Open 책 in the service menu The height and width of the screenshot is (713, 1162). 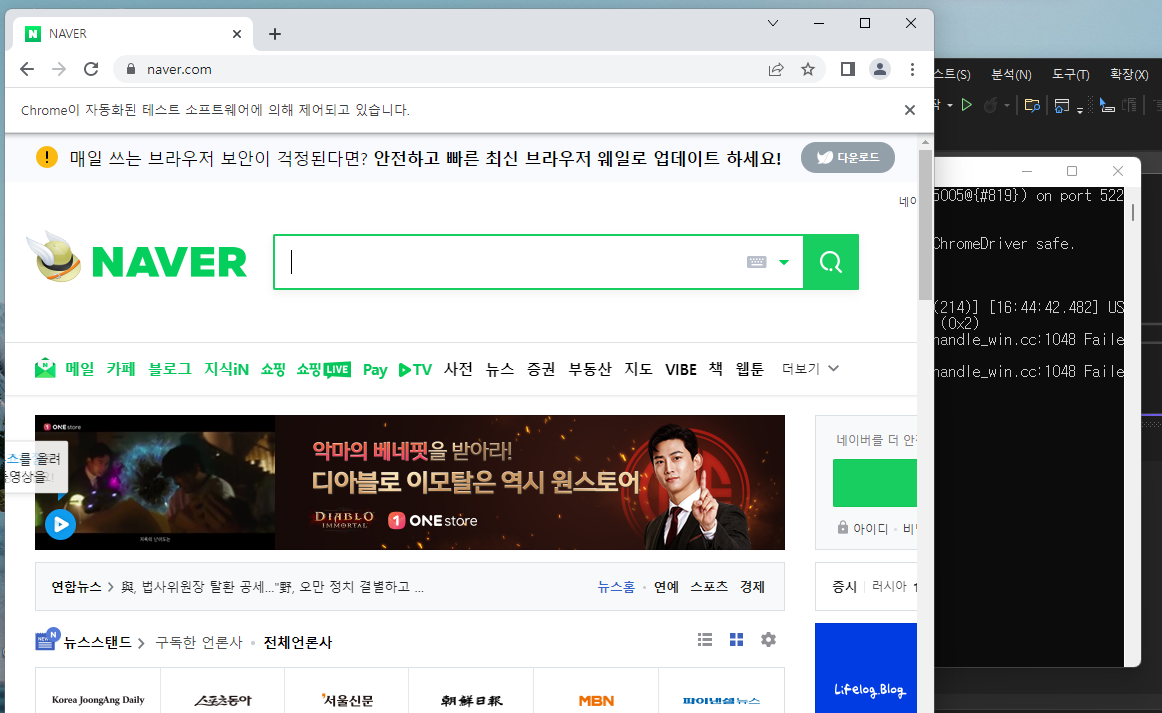pos(716,368)
